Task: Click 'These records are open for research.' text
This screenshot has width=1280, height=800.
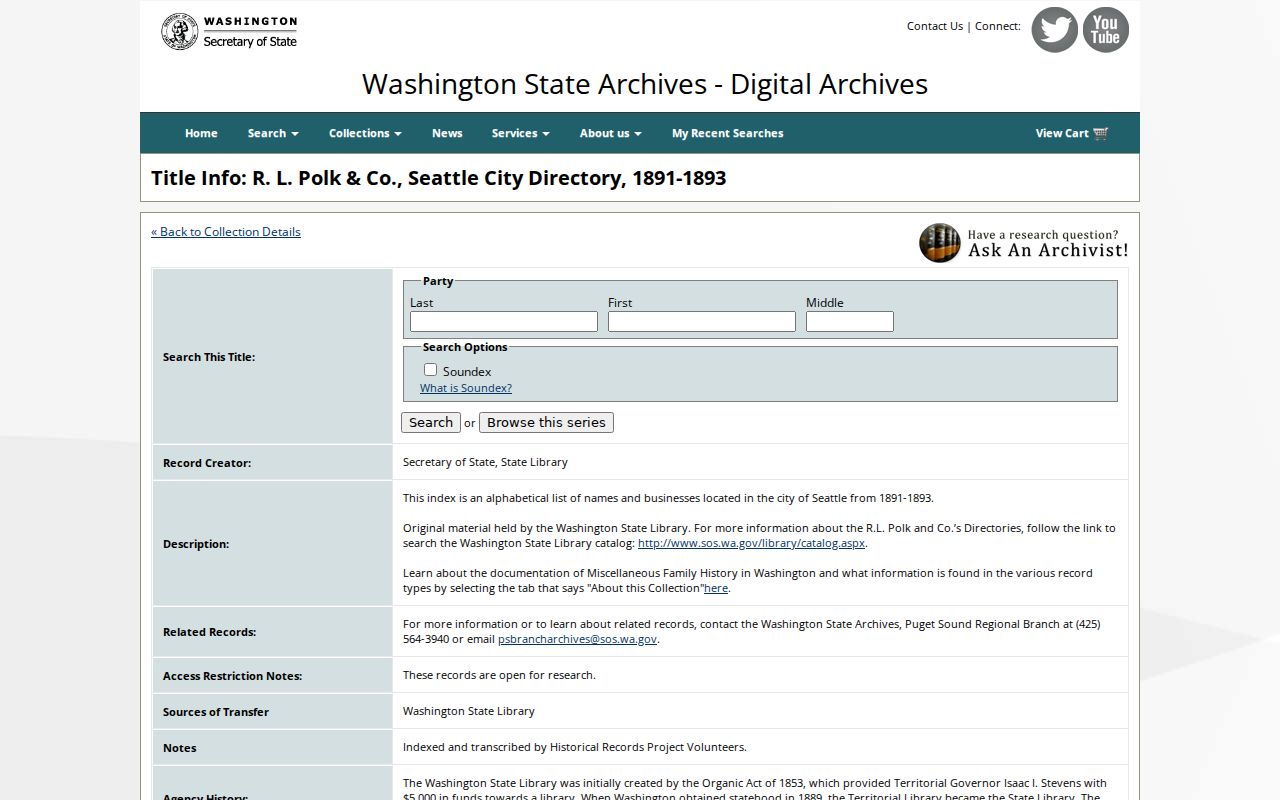Action: pos(499,675)
